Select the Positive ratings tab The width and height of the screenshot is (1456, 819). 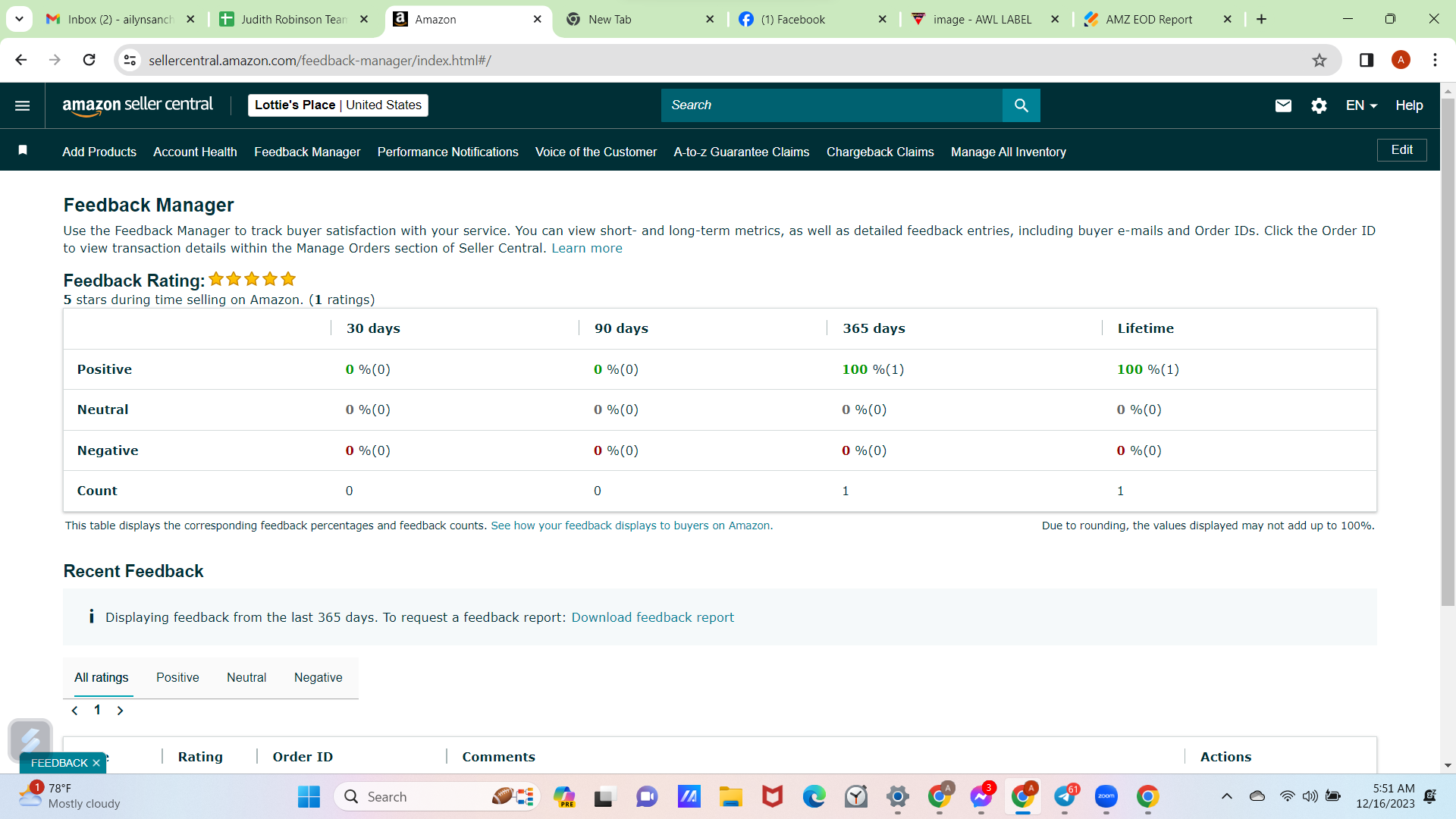(x=177, y=677)
